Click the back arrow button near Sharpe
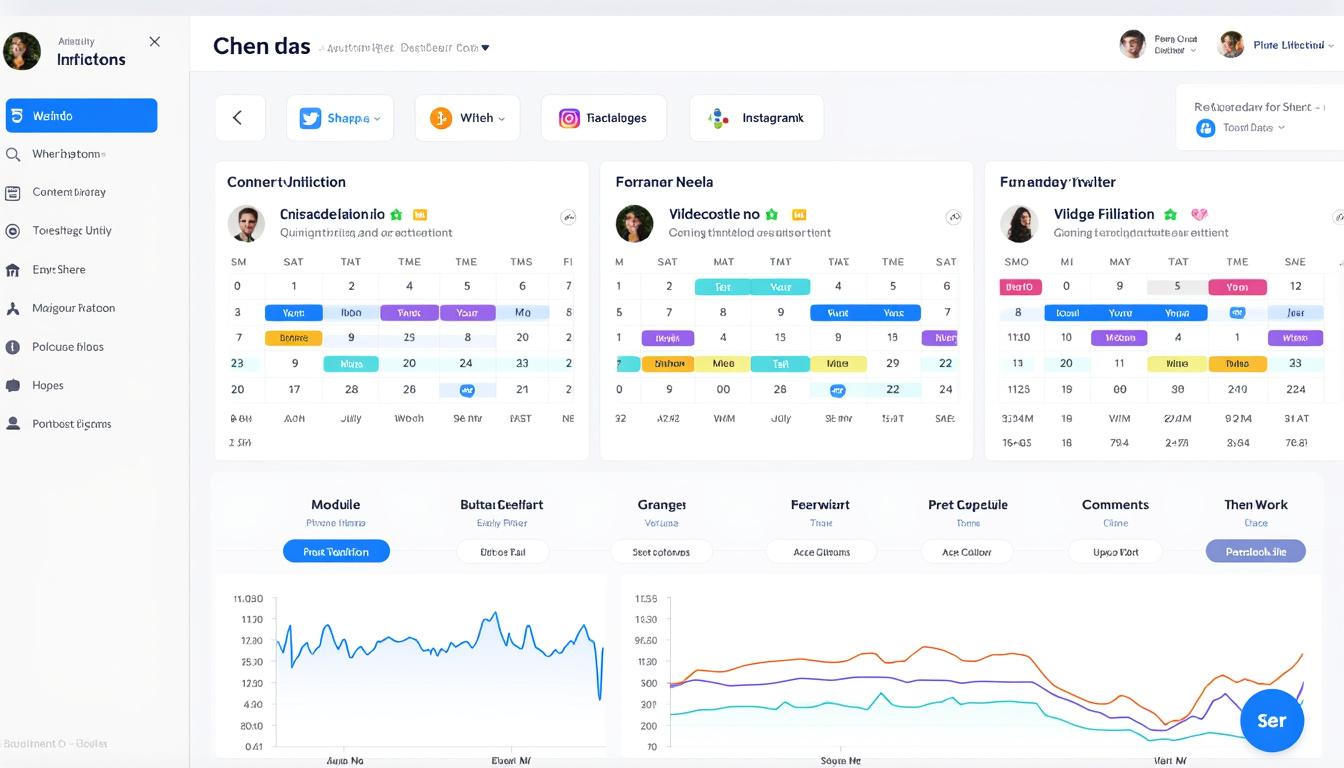 point(240,117)
